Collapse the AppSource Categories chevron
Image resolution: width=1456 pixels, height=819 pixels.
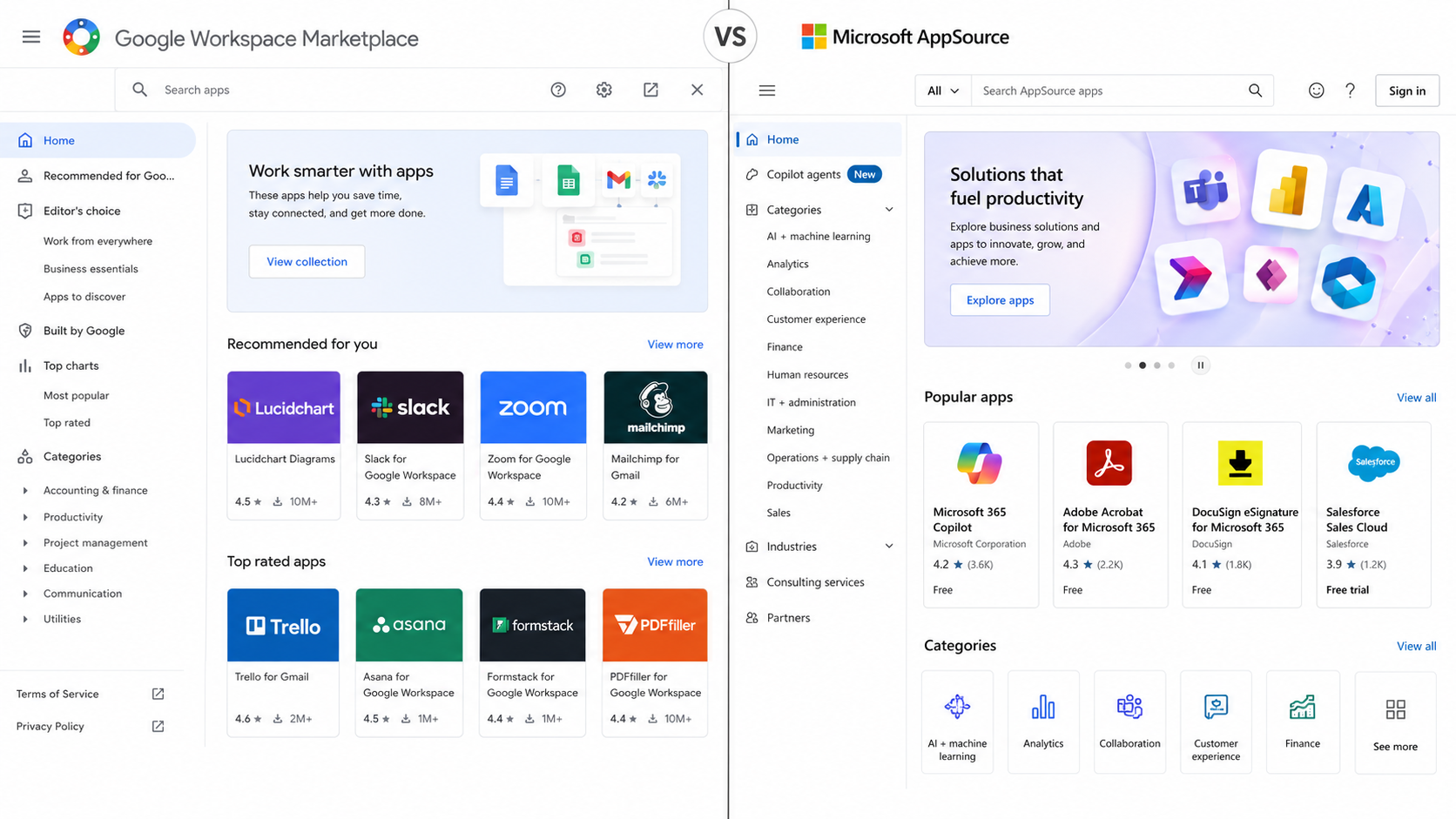[x=889, y=210]
